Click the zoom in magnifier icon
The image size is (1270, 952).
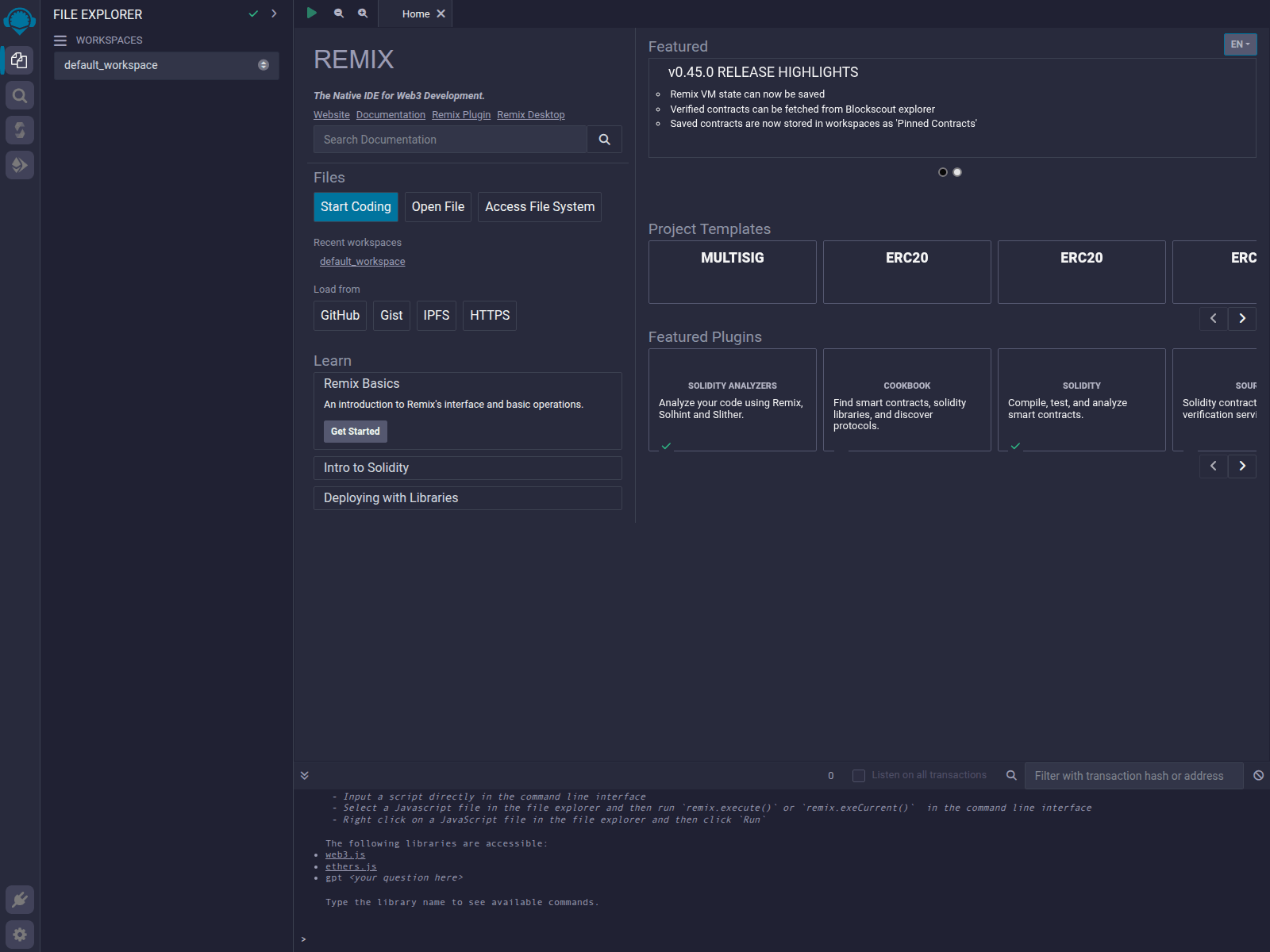click(x=363, y=13)
